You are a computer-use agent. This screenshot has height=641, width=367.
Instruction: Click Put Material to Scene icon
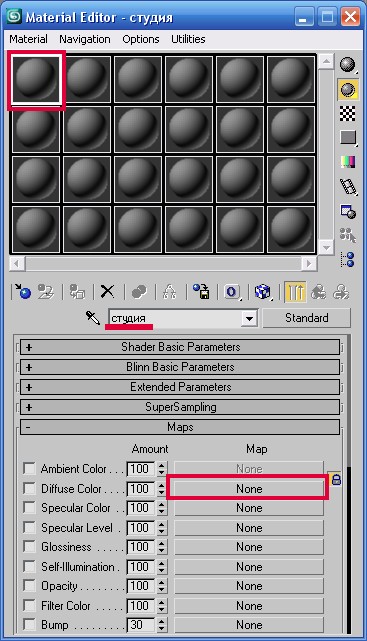pyautogui.click(x=46, y=292)
